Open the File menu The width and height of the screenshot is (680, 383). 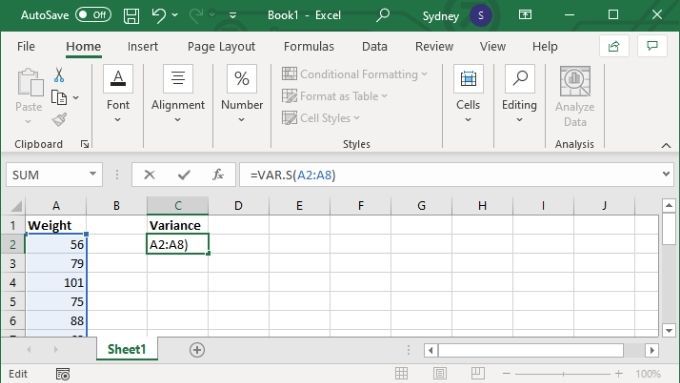click(x=26, y=46)
